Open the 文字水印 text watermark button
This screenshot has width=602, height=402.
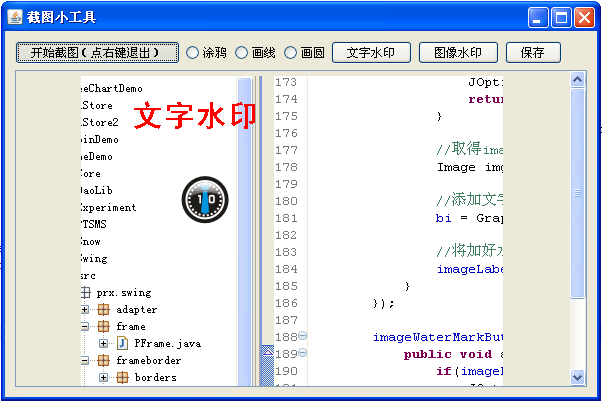(371, 52)
